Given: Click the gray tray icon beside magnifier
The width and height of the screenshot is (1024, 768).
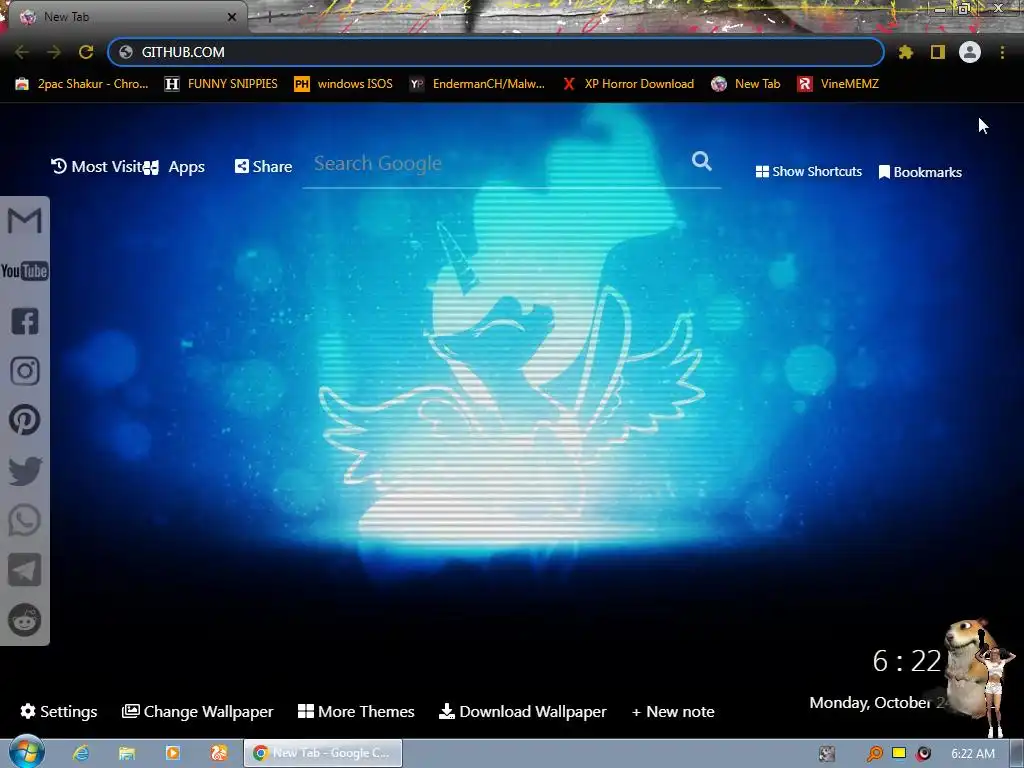Looking at the screenshot, I should pos(827,754).
